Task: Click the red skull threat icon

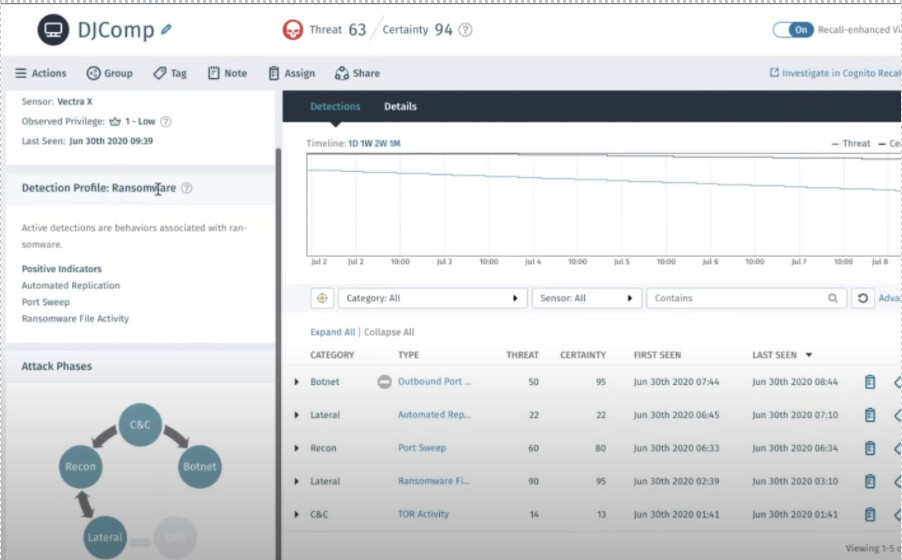Action: pyautogui.click(x=293, y=29)
